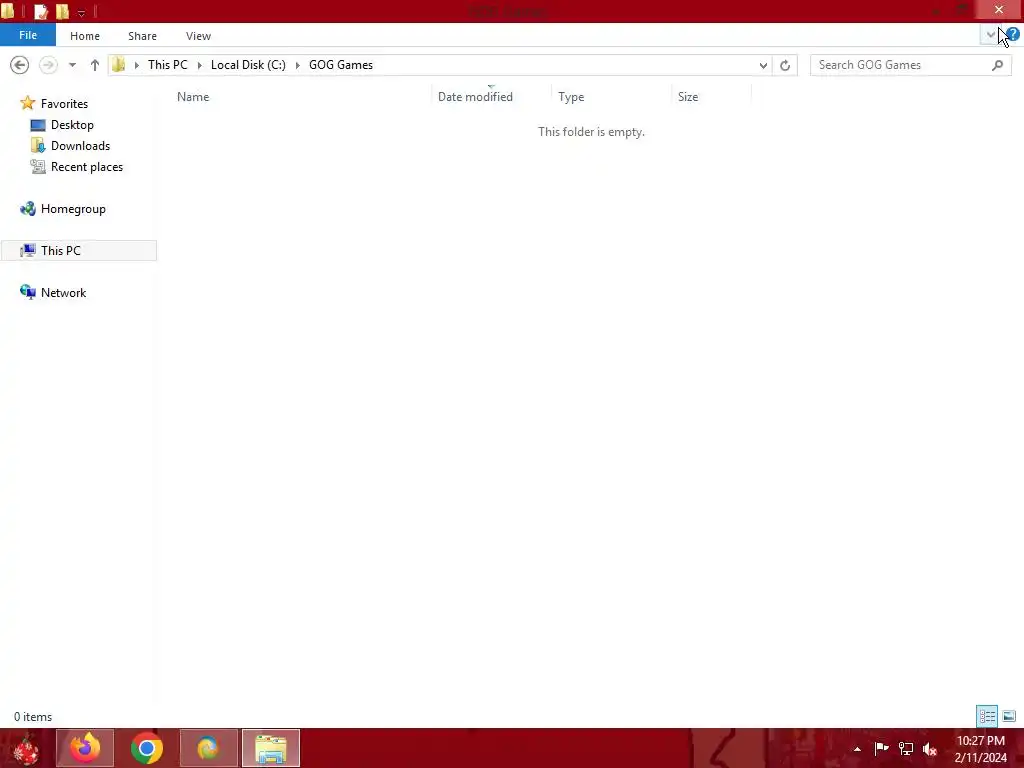Open the Start button on taskbar

point(26,748)
